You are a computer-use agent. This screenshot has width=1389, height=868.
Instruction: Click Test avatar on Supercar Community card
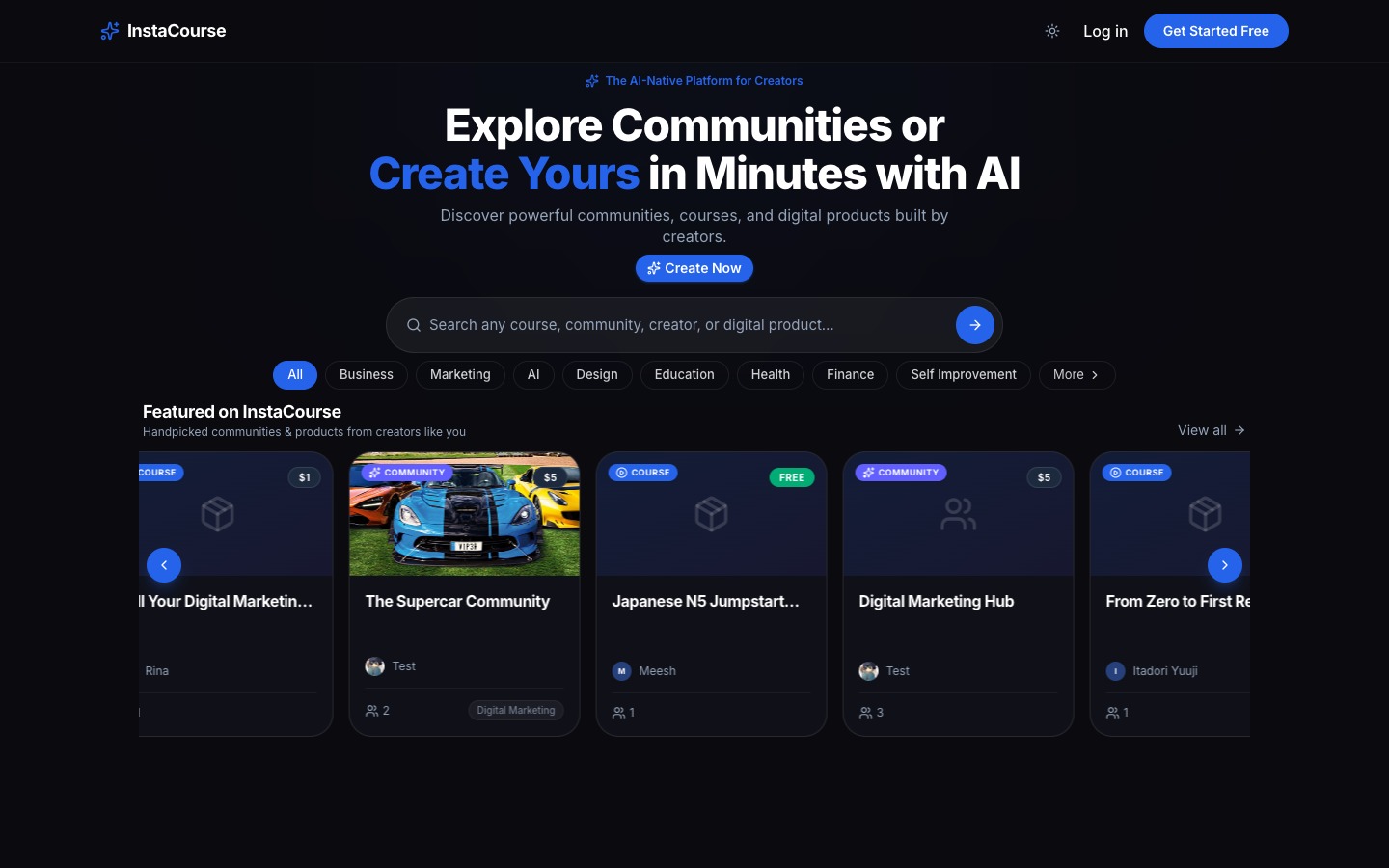point(375,666)
